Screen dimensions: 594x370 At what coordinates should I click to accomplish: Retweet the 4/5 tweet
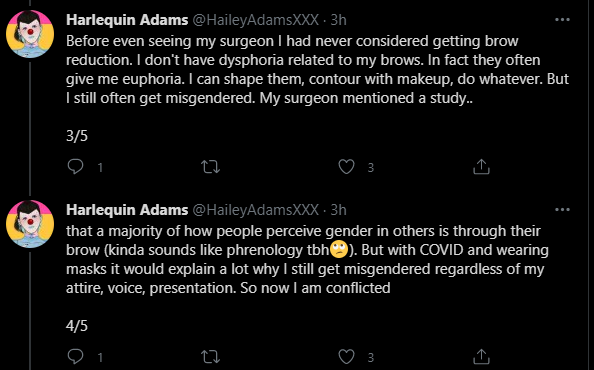(x=210, y=357)
